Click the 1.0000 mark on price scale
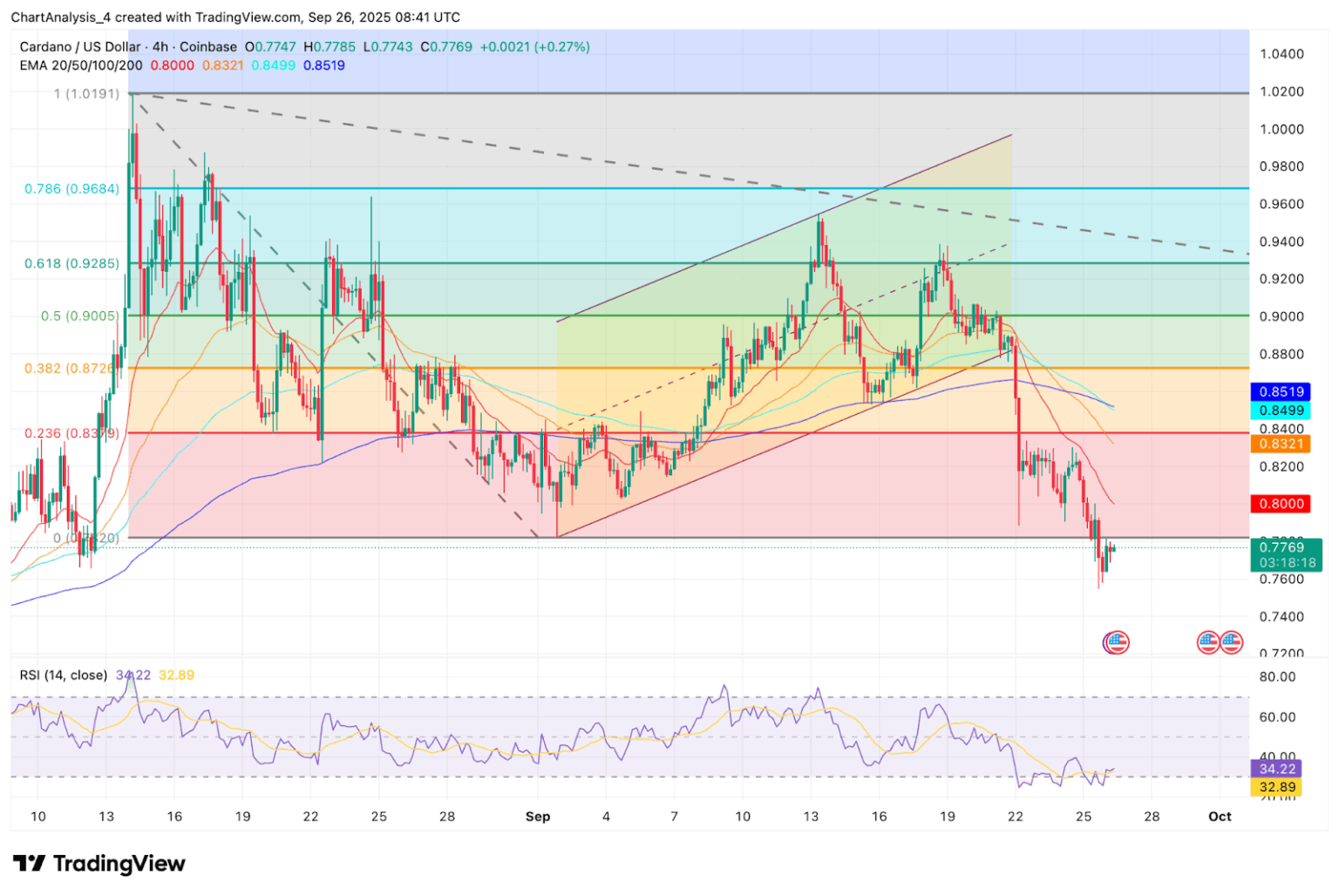 tap(1281, 129)
